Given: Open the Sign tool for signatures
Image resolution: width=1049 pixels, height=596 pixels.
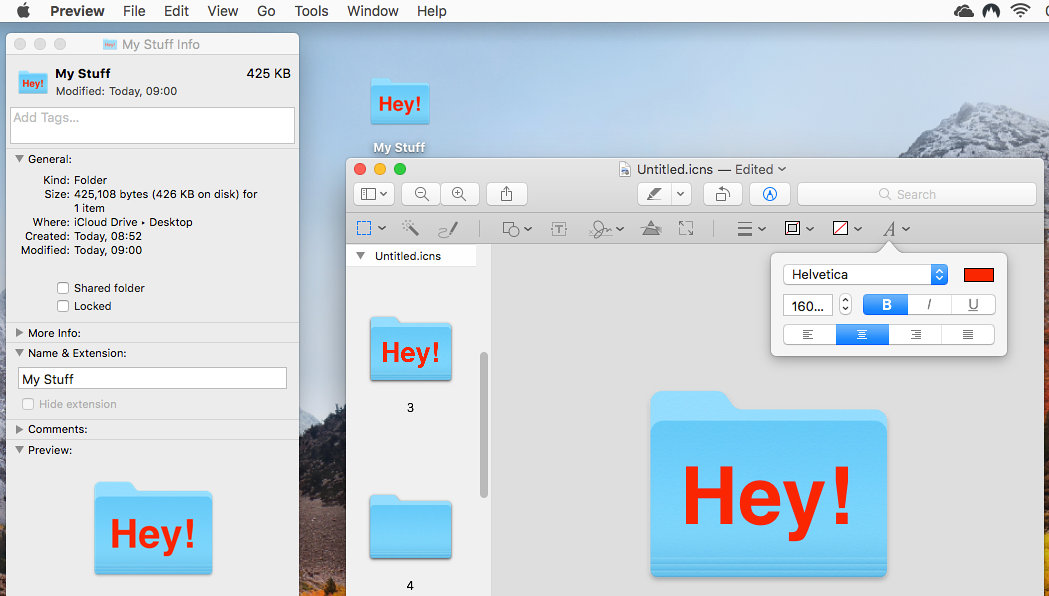Looking at the screenshot, I should pyautogui.click(x=601, y=228).
